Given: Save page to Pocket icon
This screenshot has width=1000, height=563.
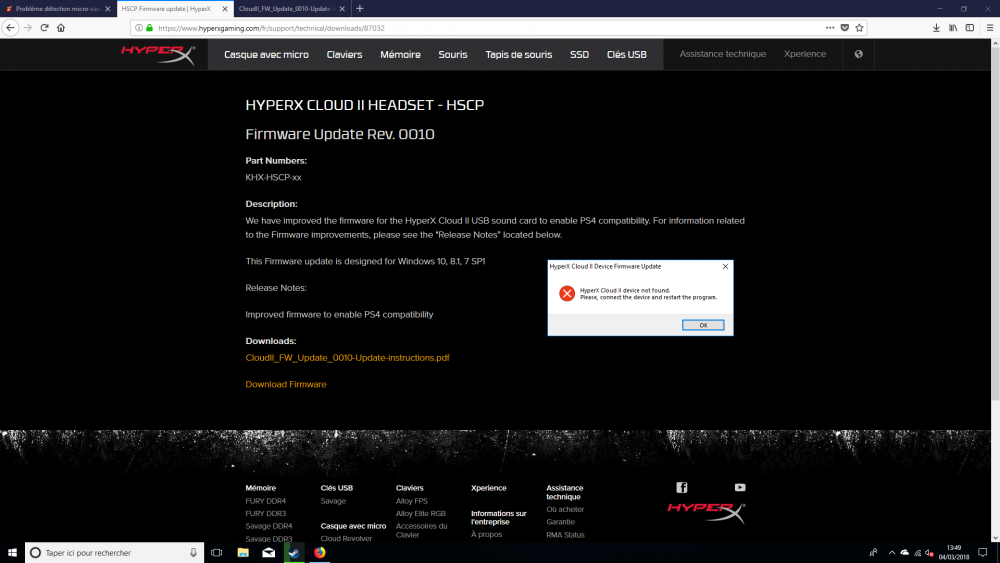Looking at the screenshot, I should [844, 27].
